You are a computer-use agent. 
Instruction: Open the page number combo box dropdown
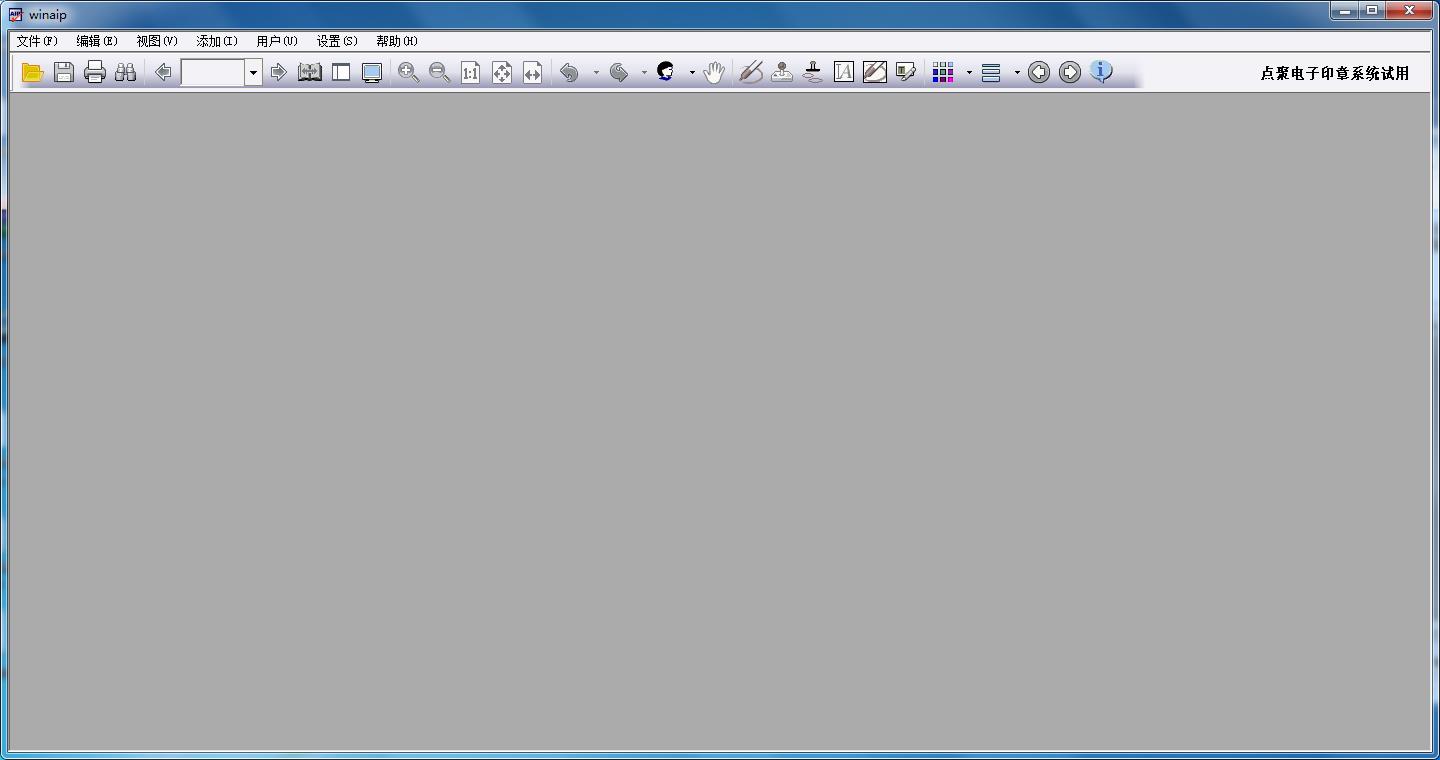253,72
